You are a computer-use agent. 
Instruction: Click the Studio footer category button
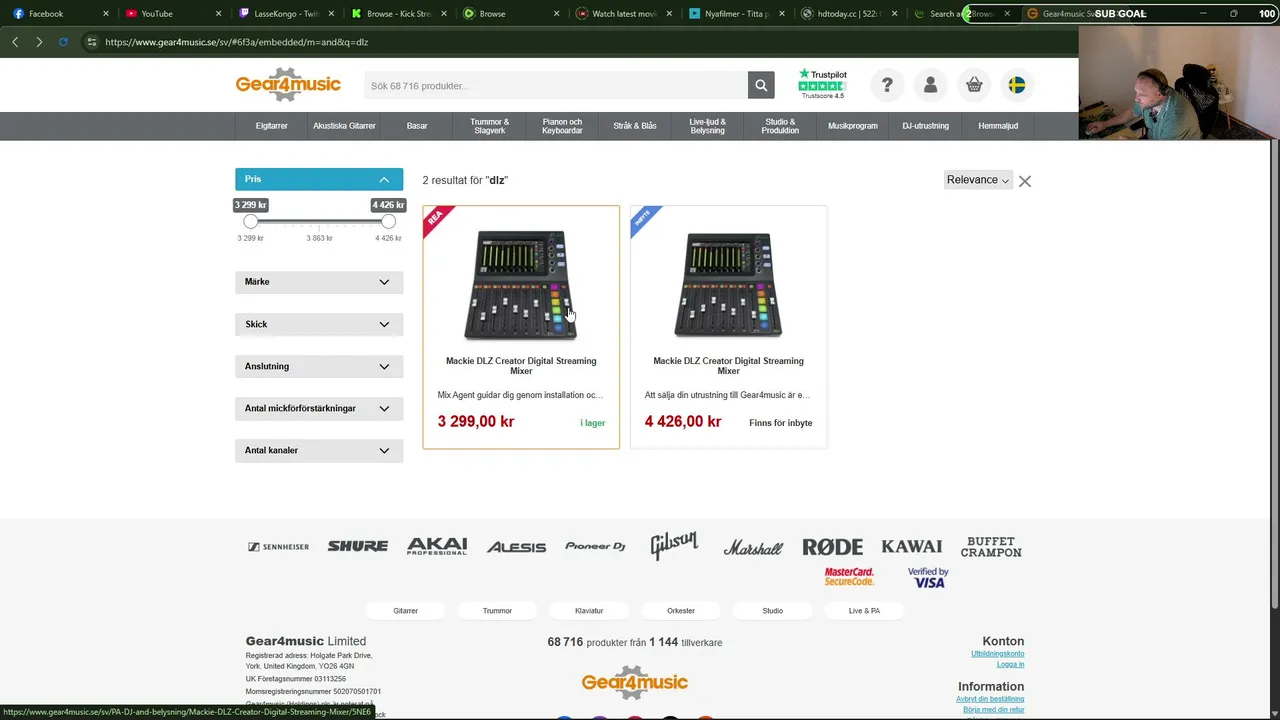(773, 611)
